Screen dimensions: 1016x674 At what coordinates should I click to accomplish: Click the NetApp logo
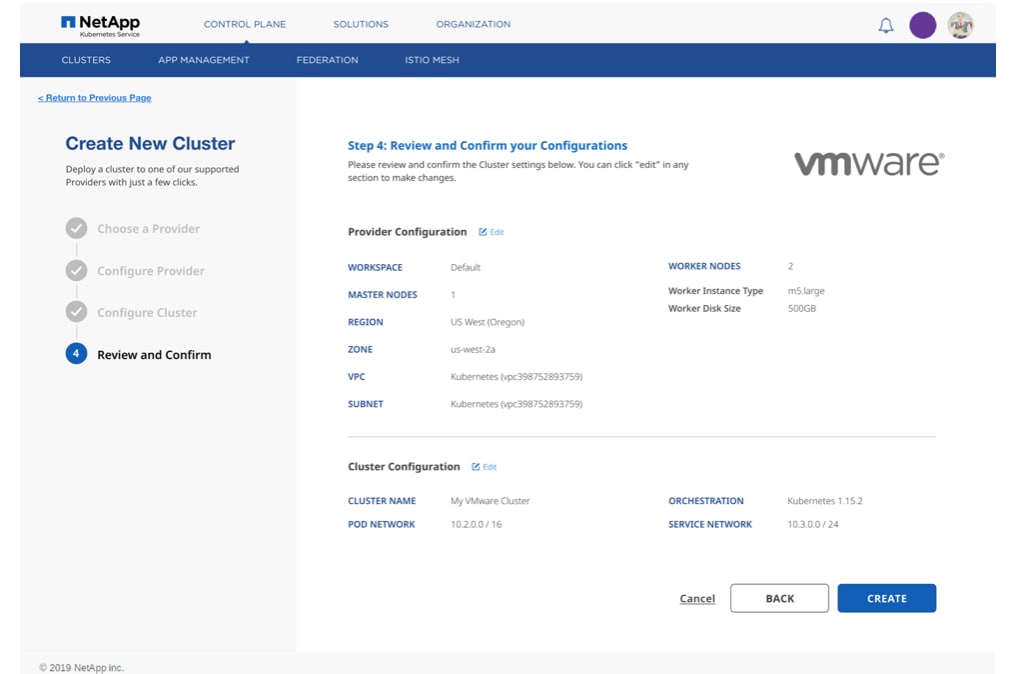click(x=100, y=25)
